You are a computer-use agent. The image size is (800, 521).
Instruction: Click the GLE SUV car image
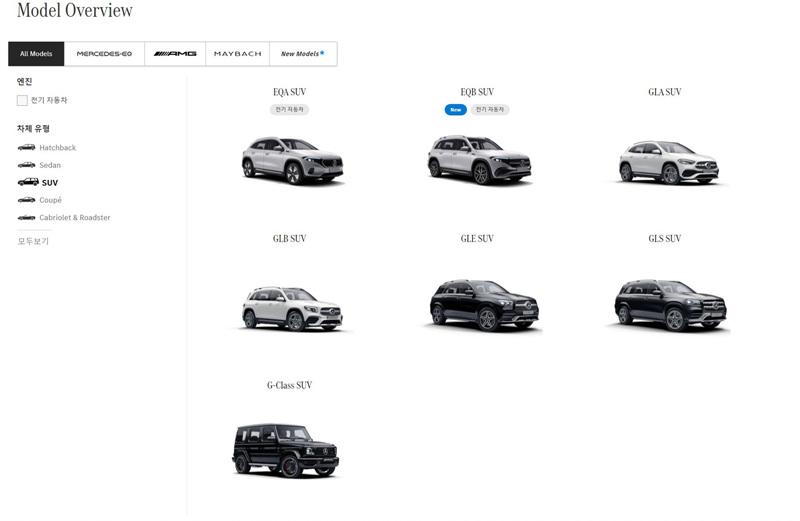pos(484,305)
